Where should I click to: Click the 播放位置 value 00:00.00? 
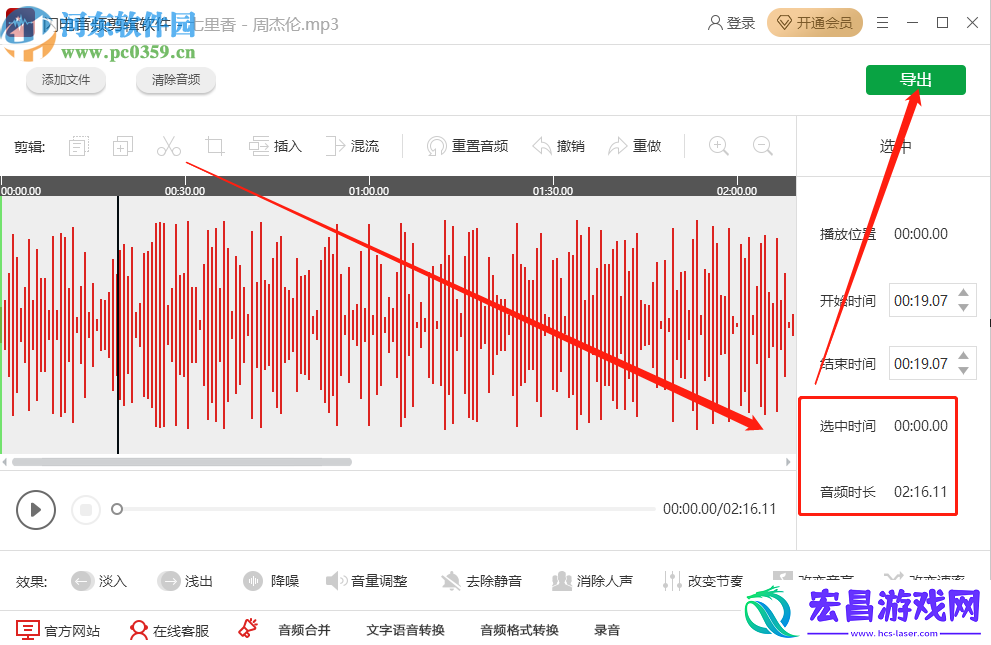point(921,234)
